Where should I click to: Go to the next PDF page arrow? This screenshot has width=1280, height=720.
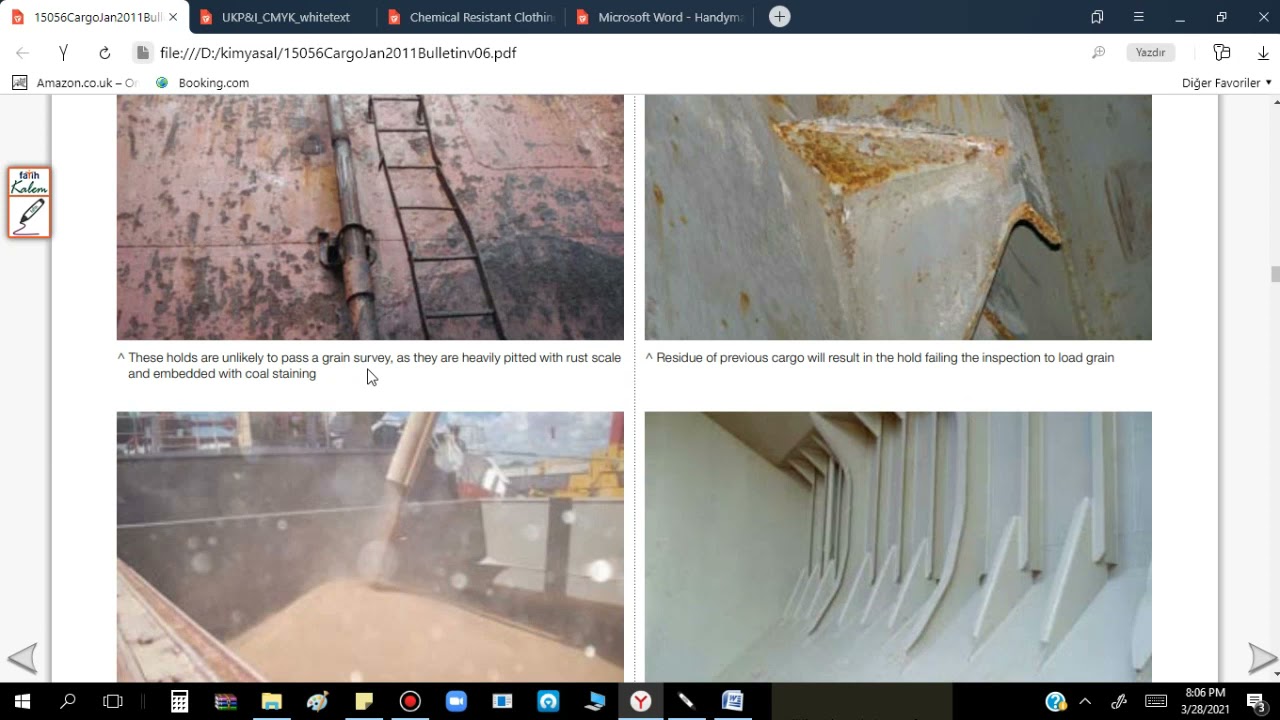click(1262, 658)
